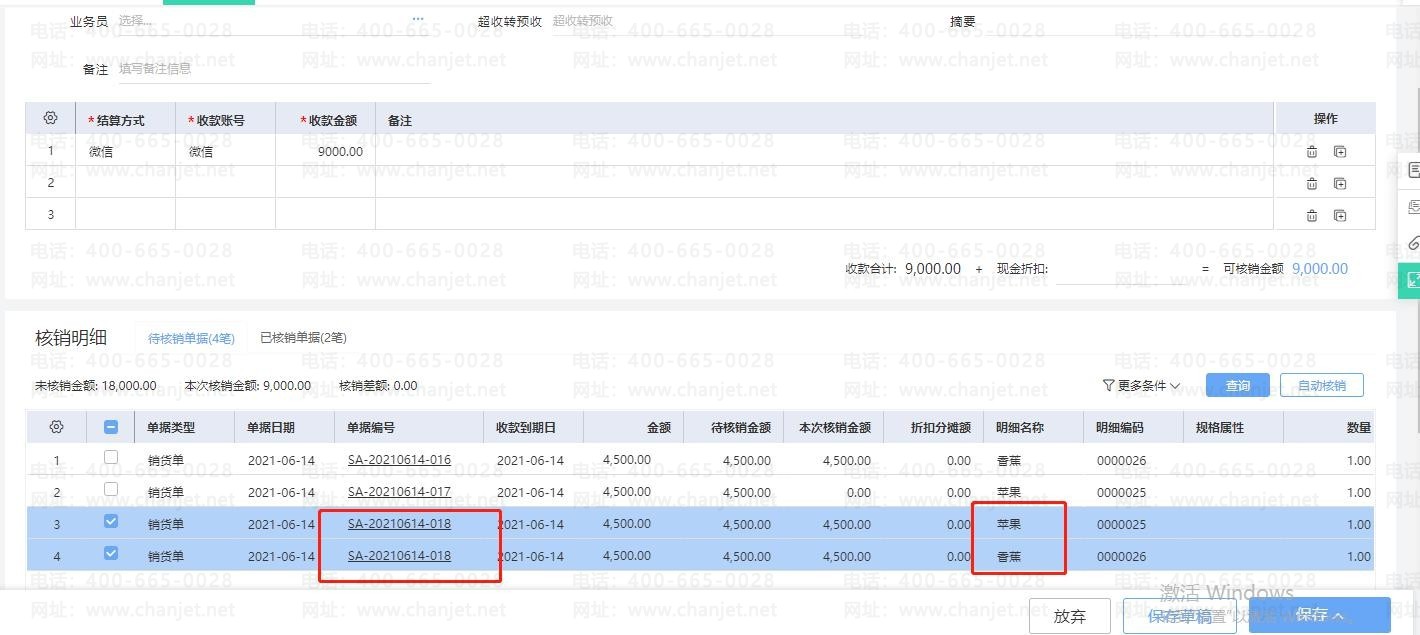The image size is (1420, 635).
Task: Click the copy-row icon in payment row 2
Action: 1339,184
